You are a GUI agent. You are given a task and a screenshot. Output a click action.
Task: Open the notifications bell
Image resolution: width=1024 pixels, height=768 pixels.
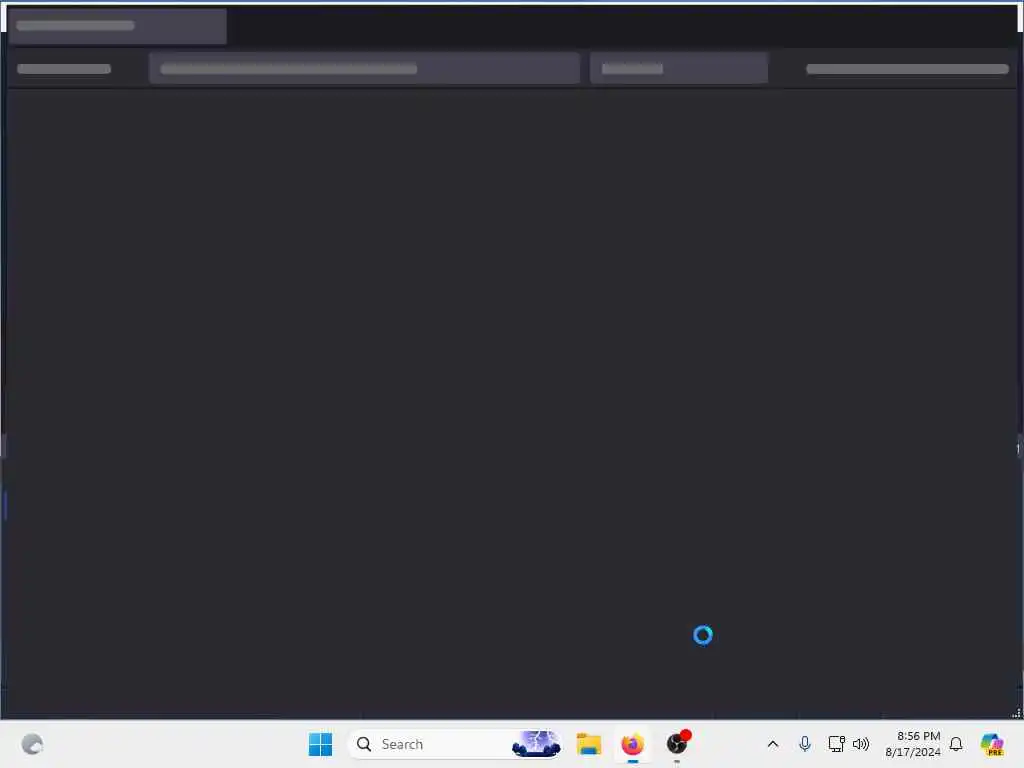coord(956,744)
